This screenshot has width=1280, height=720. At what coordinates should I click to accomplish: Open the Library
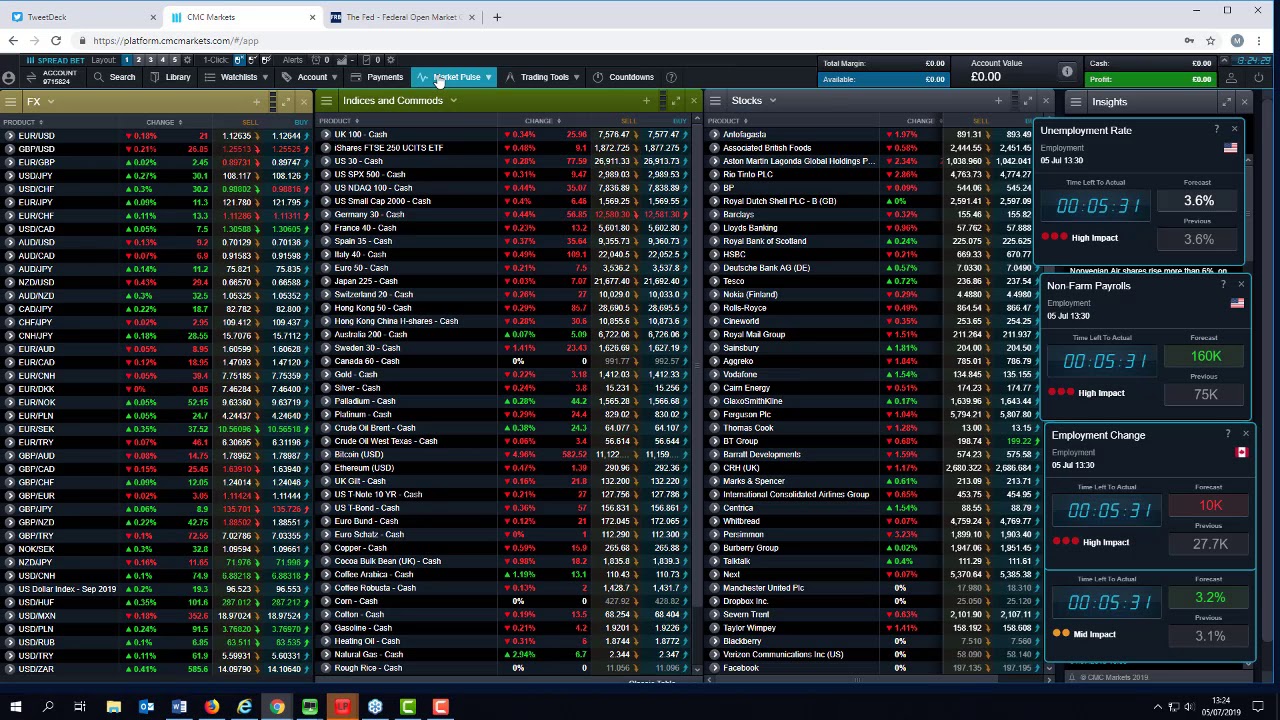point(170,77)
